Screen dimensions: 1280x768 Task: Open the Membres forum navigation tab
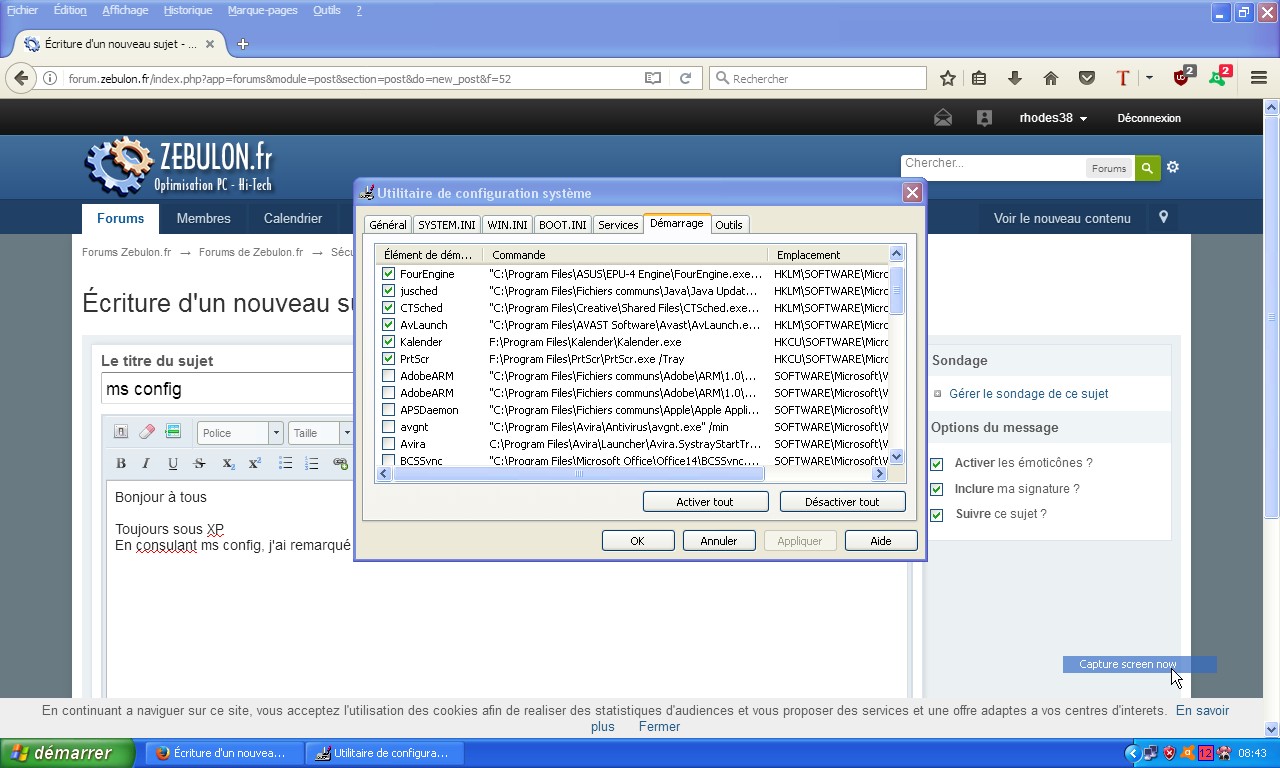click(x=203, y=218)
